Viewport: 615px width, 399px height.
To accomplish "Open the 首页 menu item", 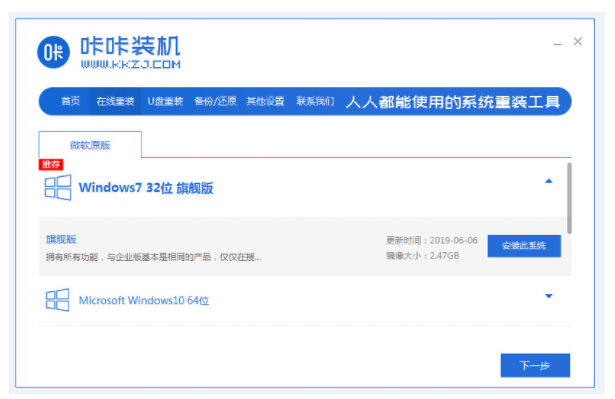I will [x=71, y=102].
